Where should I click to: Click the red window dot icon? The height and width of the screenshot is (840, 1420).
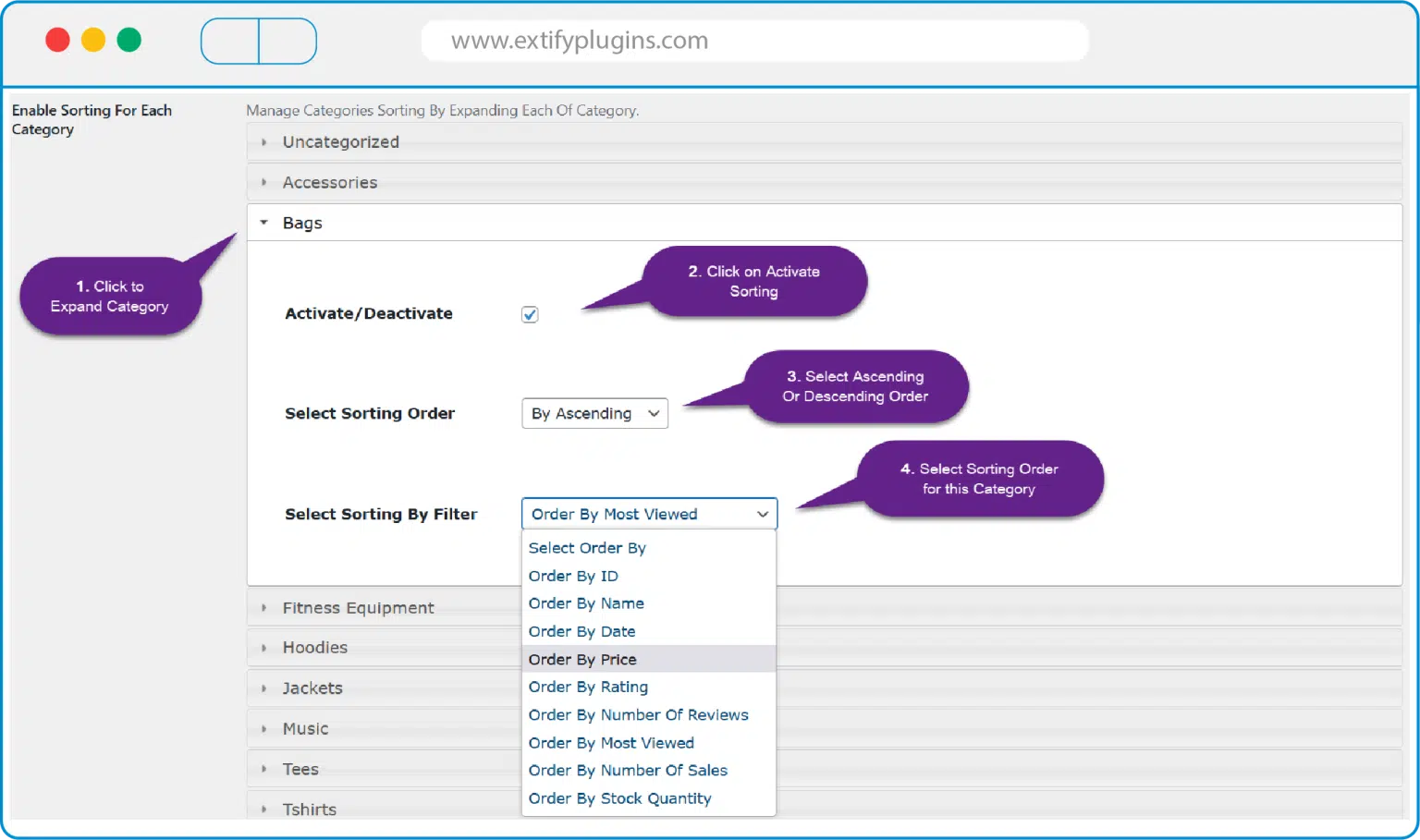click(57, 41)
